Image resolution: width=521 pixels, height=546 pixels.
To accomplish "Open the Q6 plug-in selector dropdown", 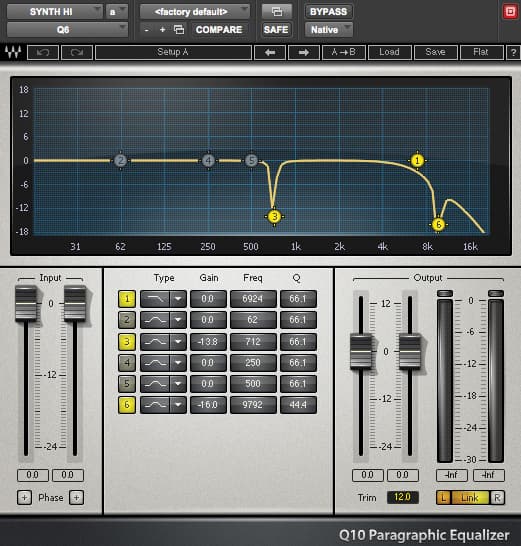I will click(67, 30).
